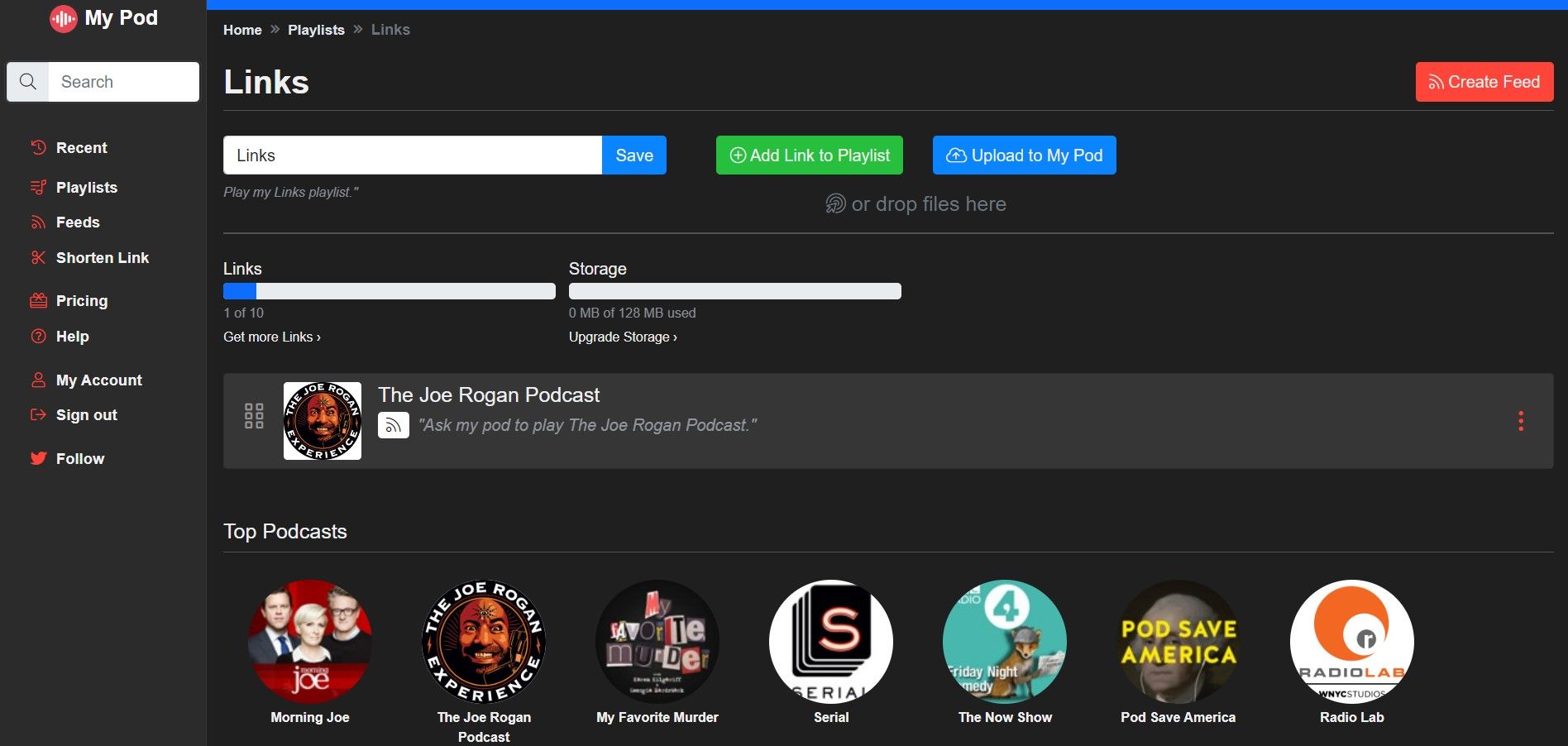The width and height of the screenshot is (1568, 746).
Task: Click the My Pod logo icon
Action: pyautogui.click(x=63, y=18)
